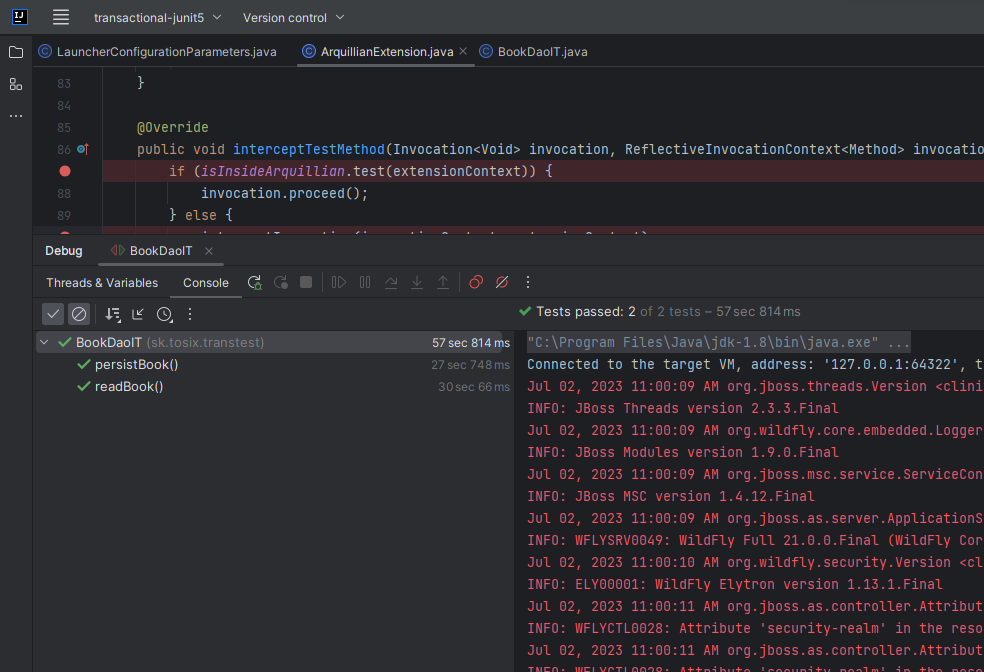Mute all breakpoints

click(501, 282)
